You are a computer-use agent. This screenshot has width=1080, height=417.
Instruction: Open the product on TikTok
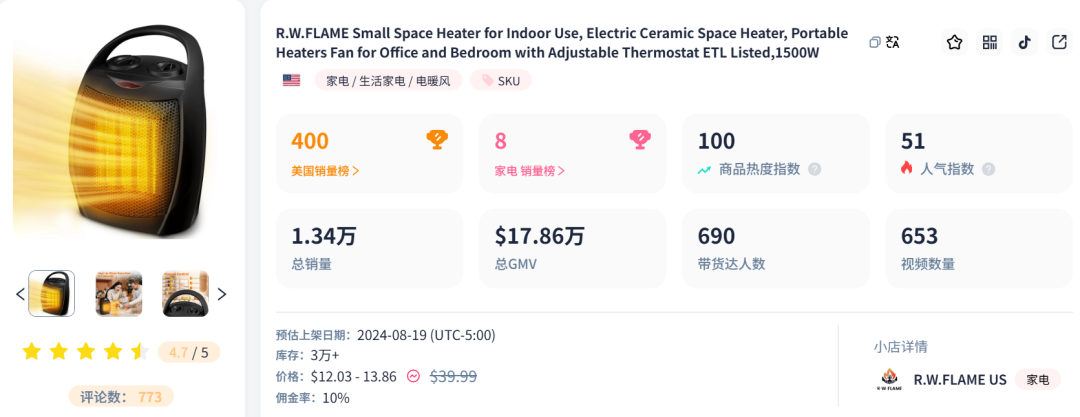pos(1024,42)
